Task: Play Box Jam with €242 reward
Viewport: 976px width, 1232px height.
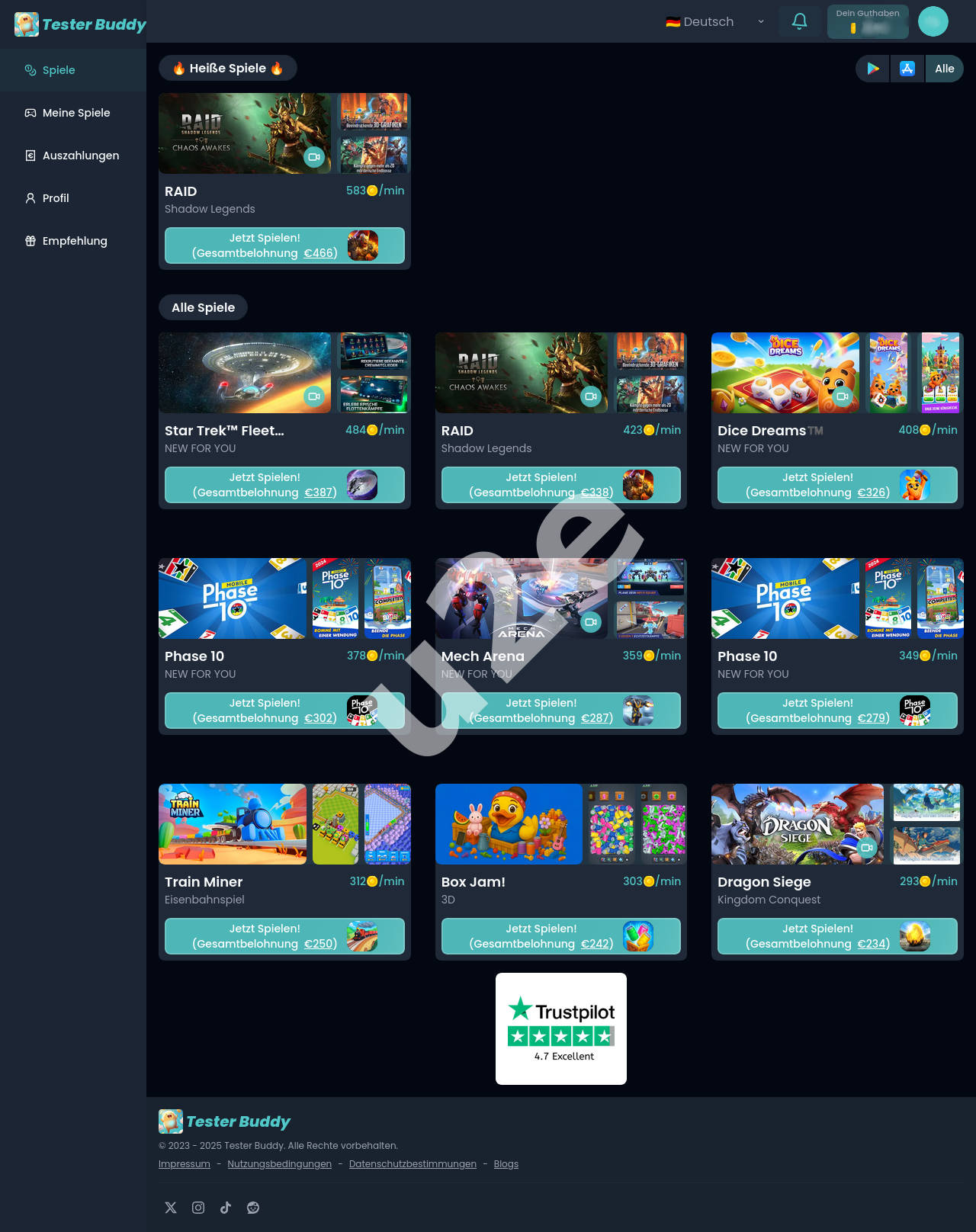Action: pyautogui.click(x=561, y=936)
